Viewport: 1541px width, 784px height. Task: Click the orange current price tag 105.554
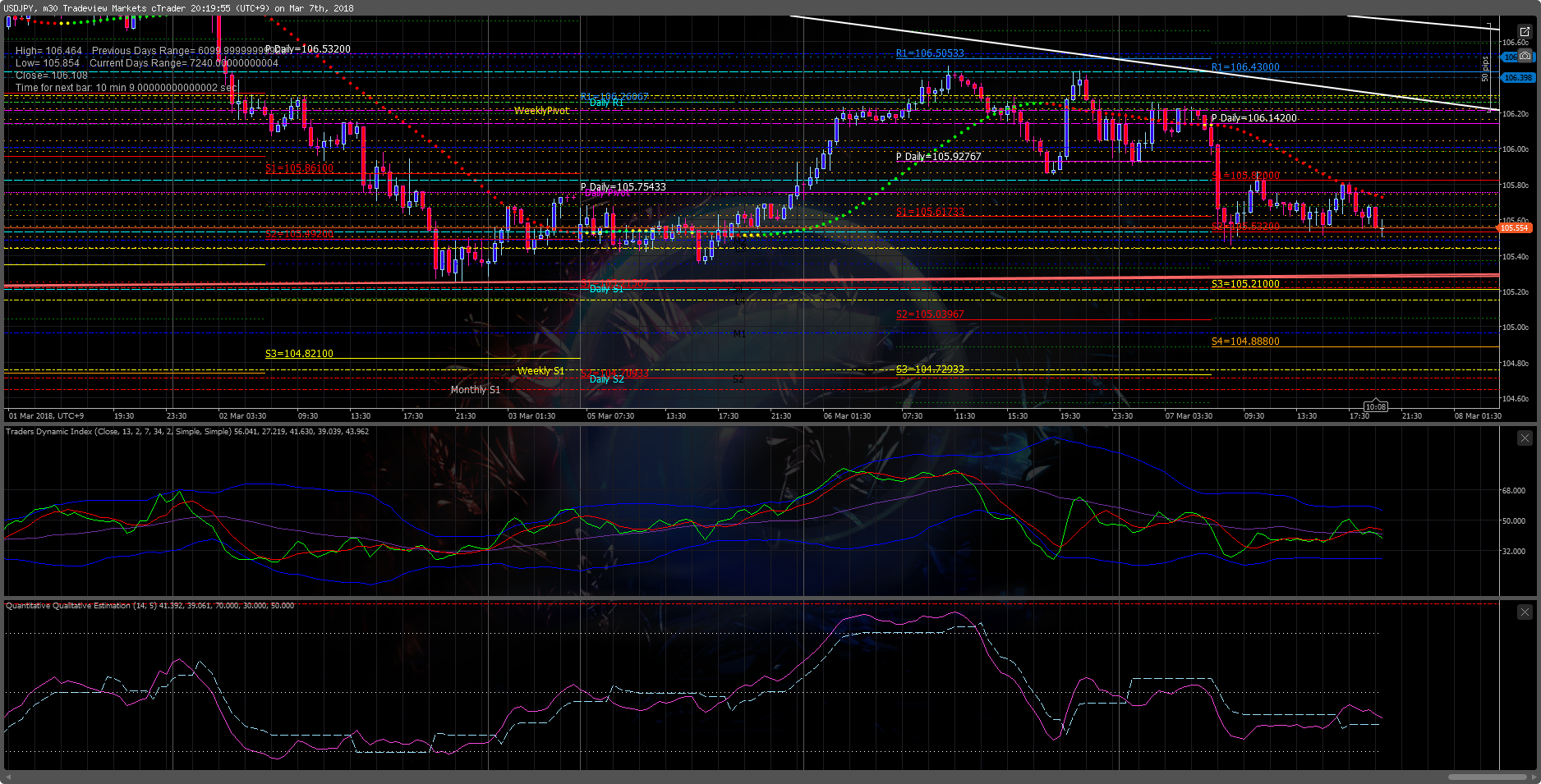coord(1516,227)
